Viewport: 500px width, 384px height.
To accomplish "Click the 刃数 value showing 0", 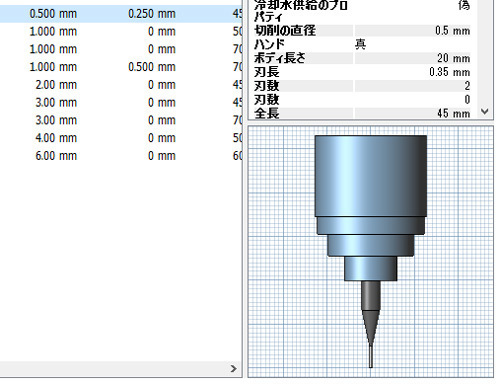I will (x=412, y=99).
